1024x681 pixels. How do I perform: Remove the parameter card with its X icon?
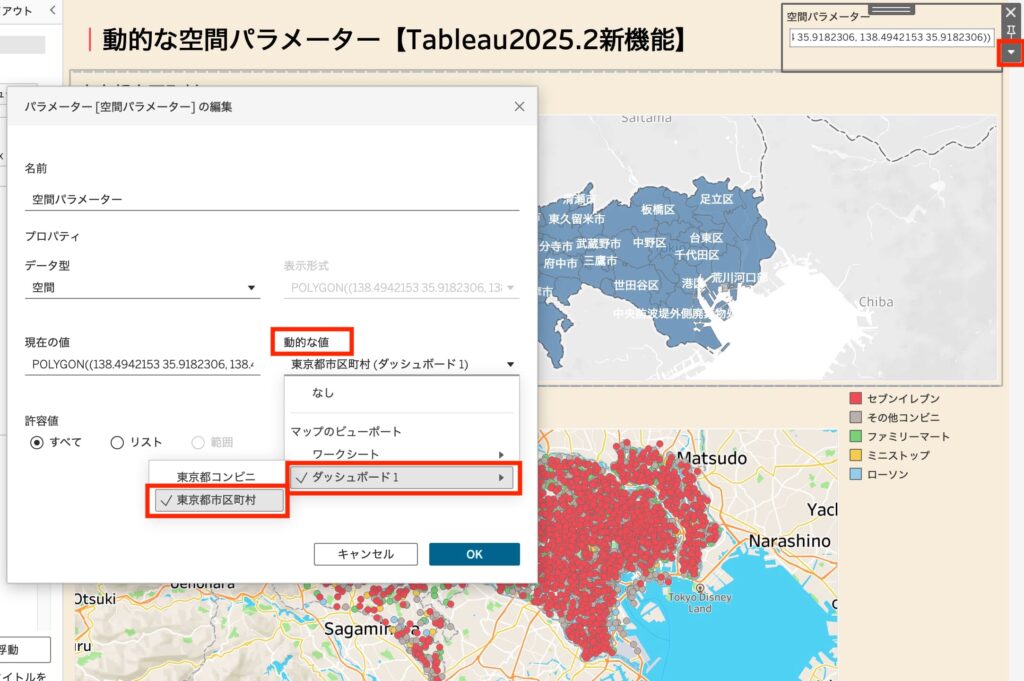tap(1010, 12)
